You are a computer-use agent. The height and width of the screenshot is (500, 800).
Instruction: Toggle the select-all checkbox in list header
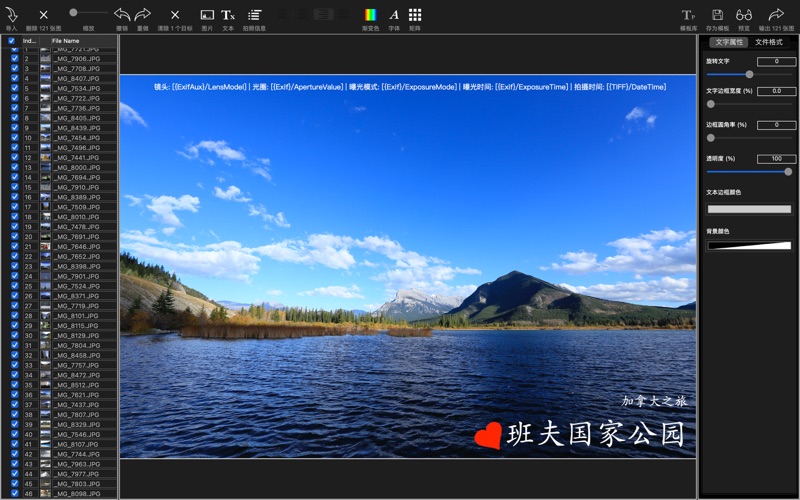(12, 41)
